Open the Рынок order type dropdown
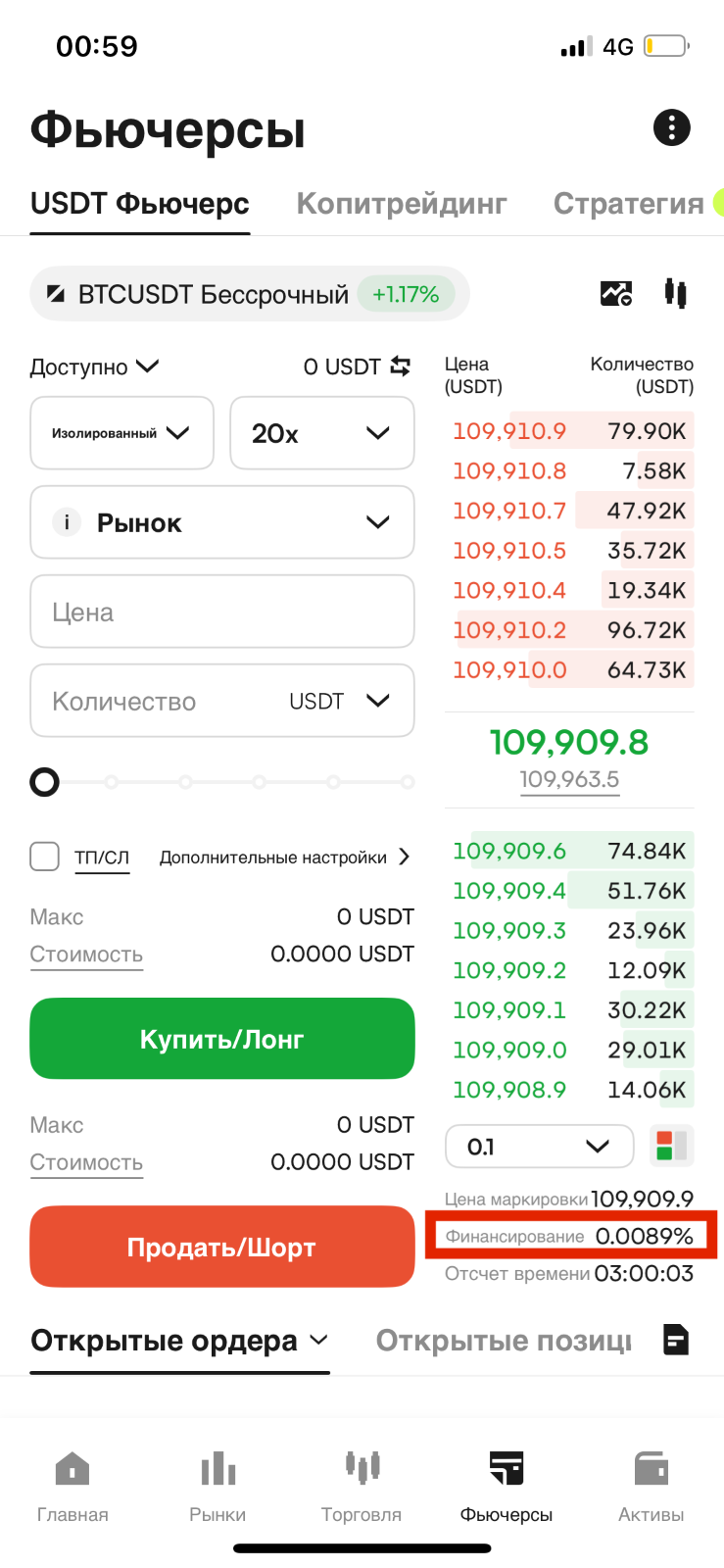This screenshot has width=724, height=1568. click(x=222, y=522)
